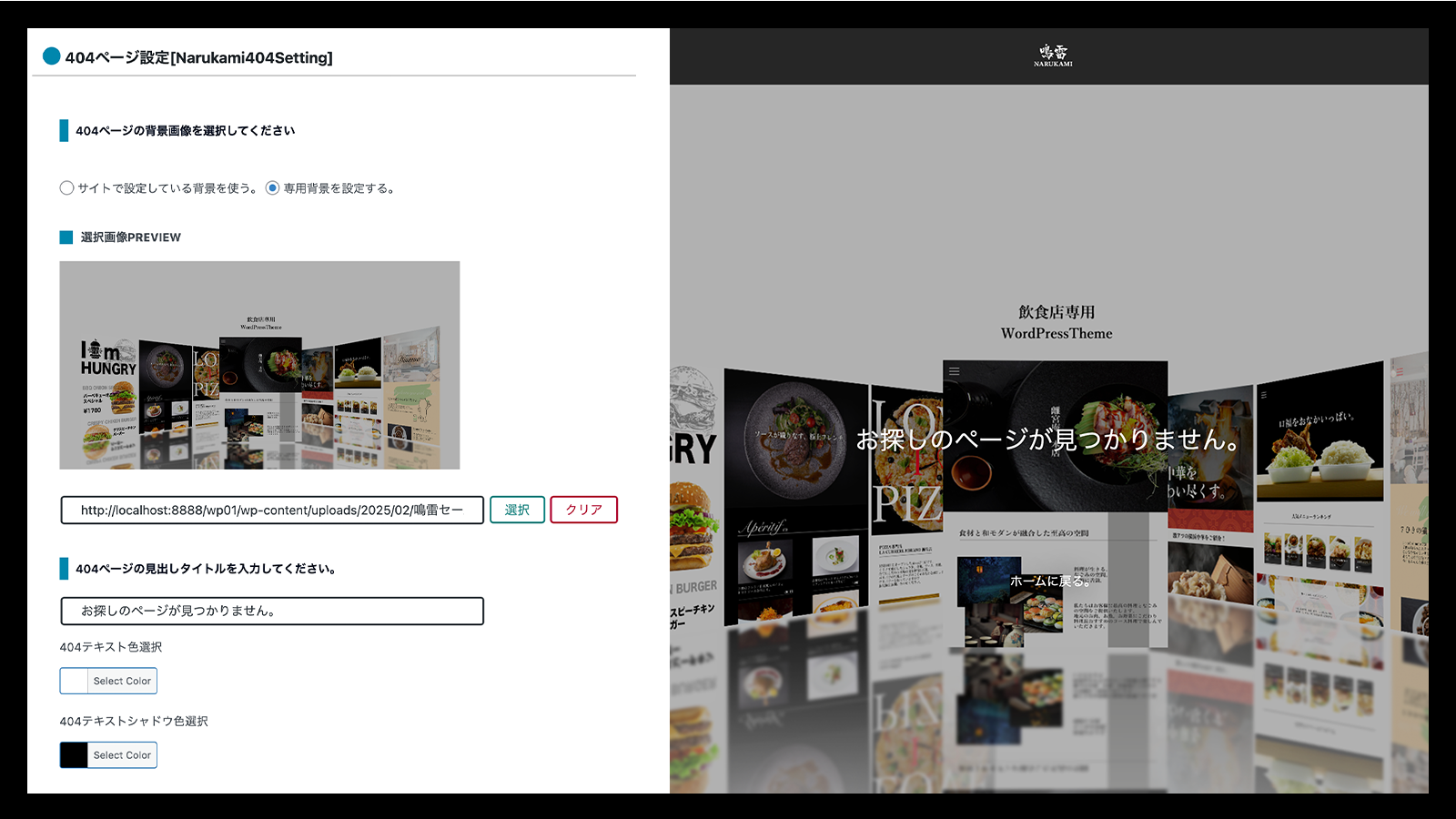Click the blue circle icon beside 404ページ設定 title
The image size is (1456, 819).
click(52, 56)
